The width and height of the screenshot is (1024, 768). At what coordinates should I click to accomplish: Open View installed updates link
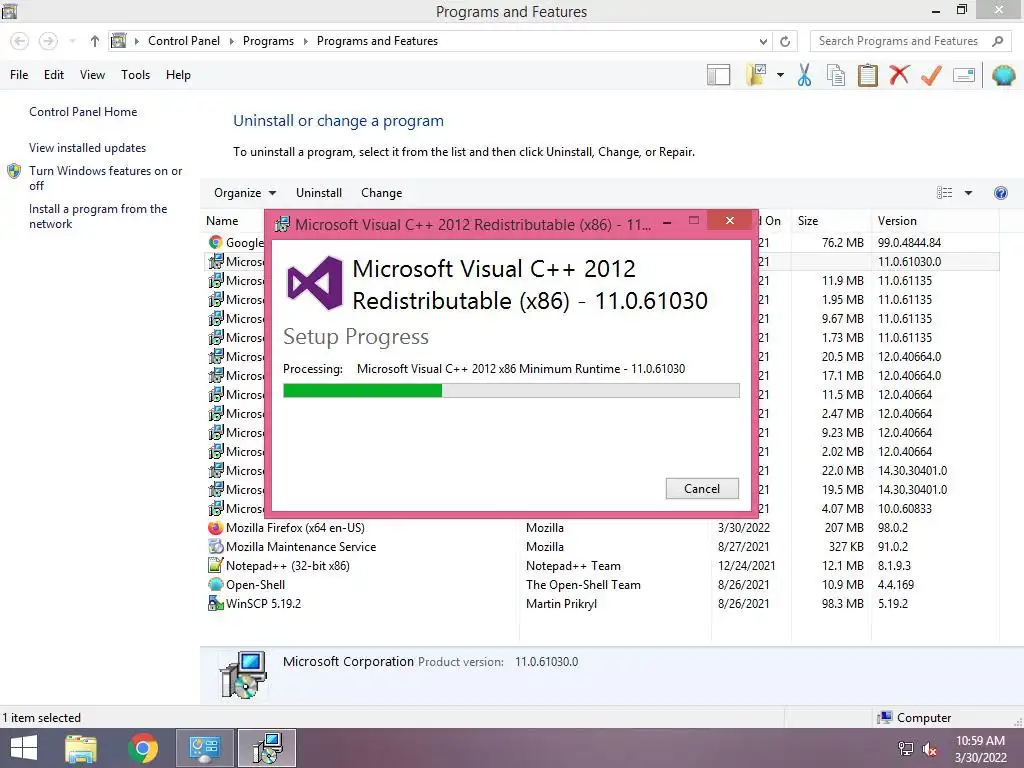[88, 148]
